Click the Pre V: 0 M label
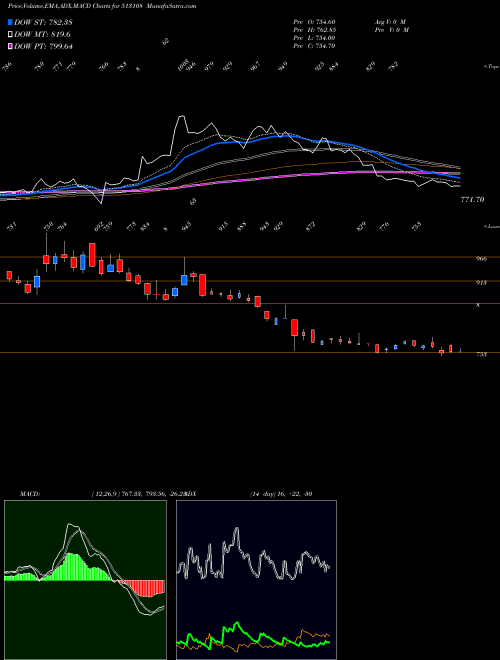Viewport: 500px width, 660px height. tap(391, 30)
